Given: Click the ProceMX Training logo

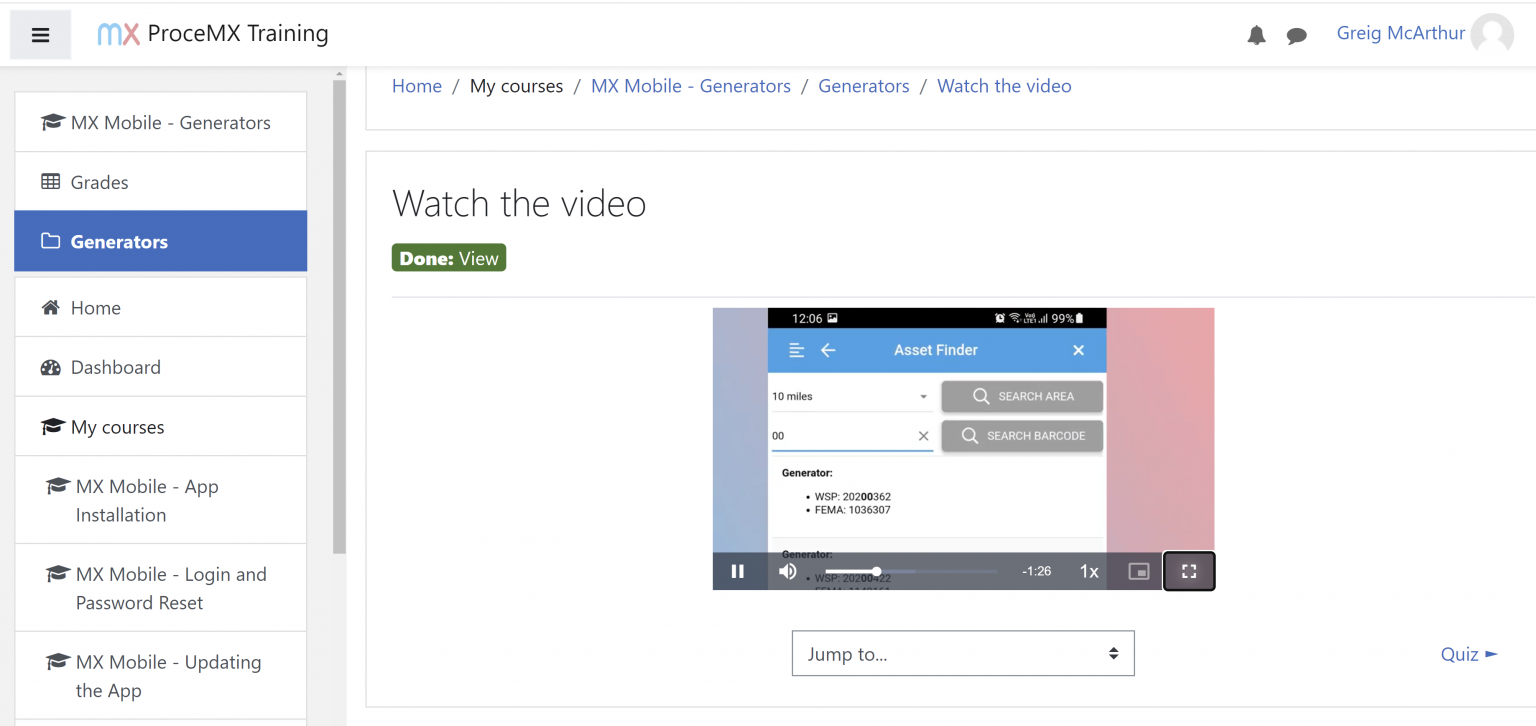Looking at the screenshot, I should coord(213,34).
